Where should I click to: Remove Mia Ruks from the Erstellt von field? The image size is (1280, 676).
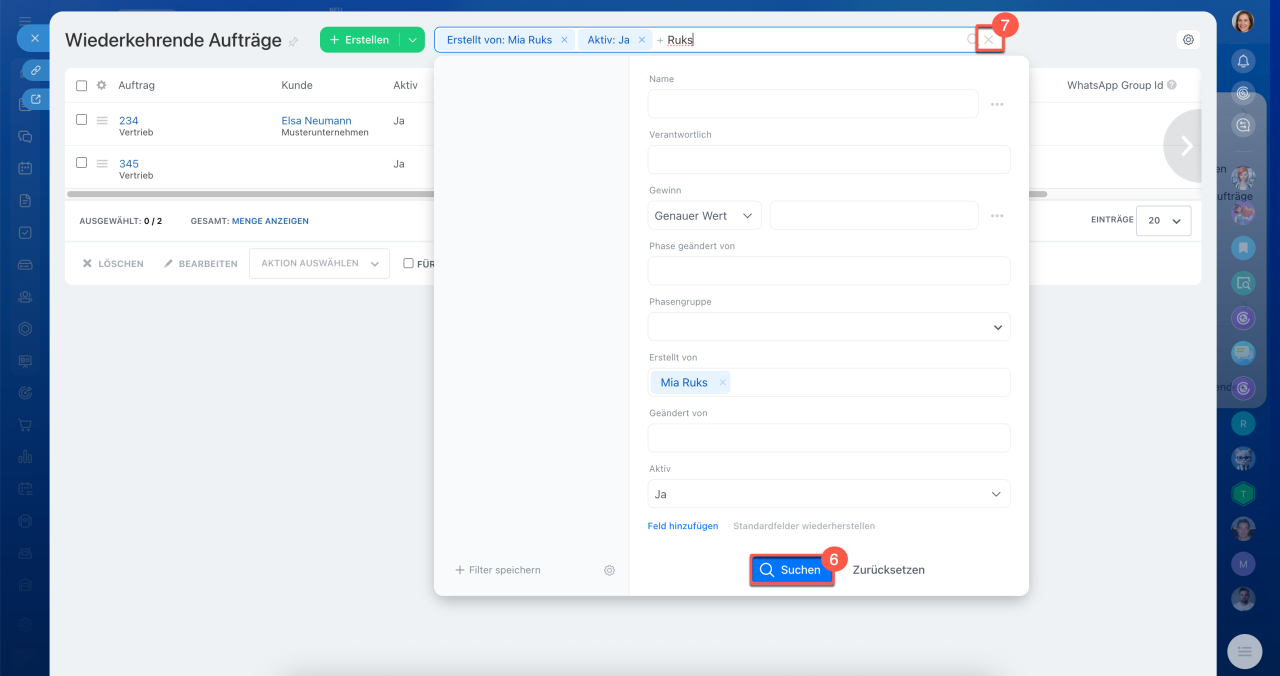722,382
